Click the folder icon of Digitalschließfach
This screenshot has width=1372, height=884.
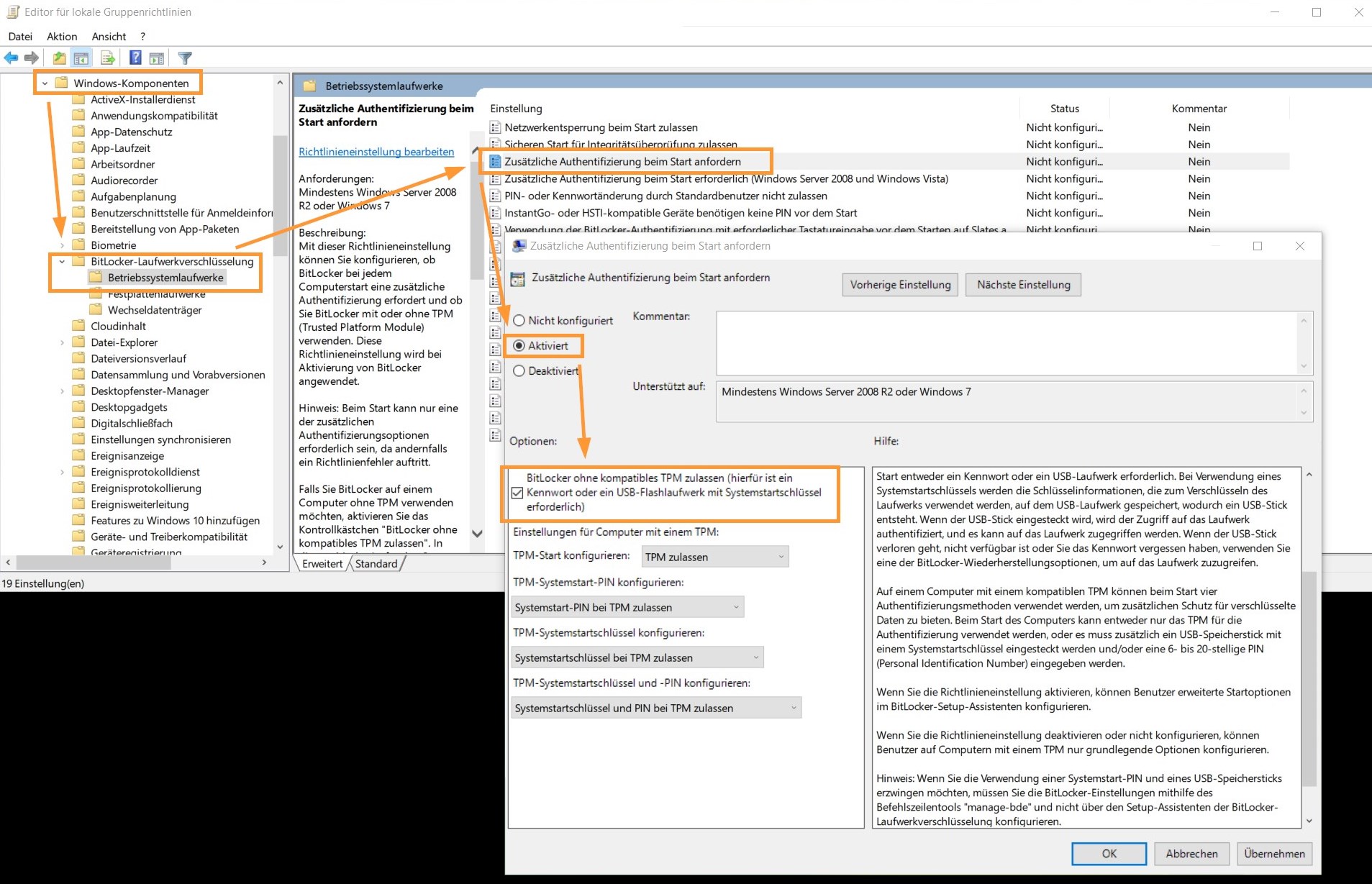pos(79,423)
